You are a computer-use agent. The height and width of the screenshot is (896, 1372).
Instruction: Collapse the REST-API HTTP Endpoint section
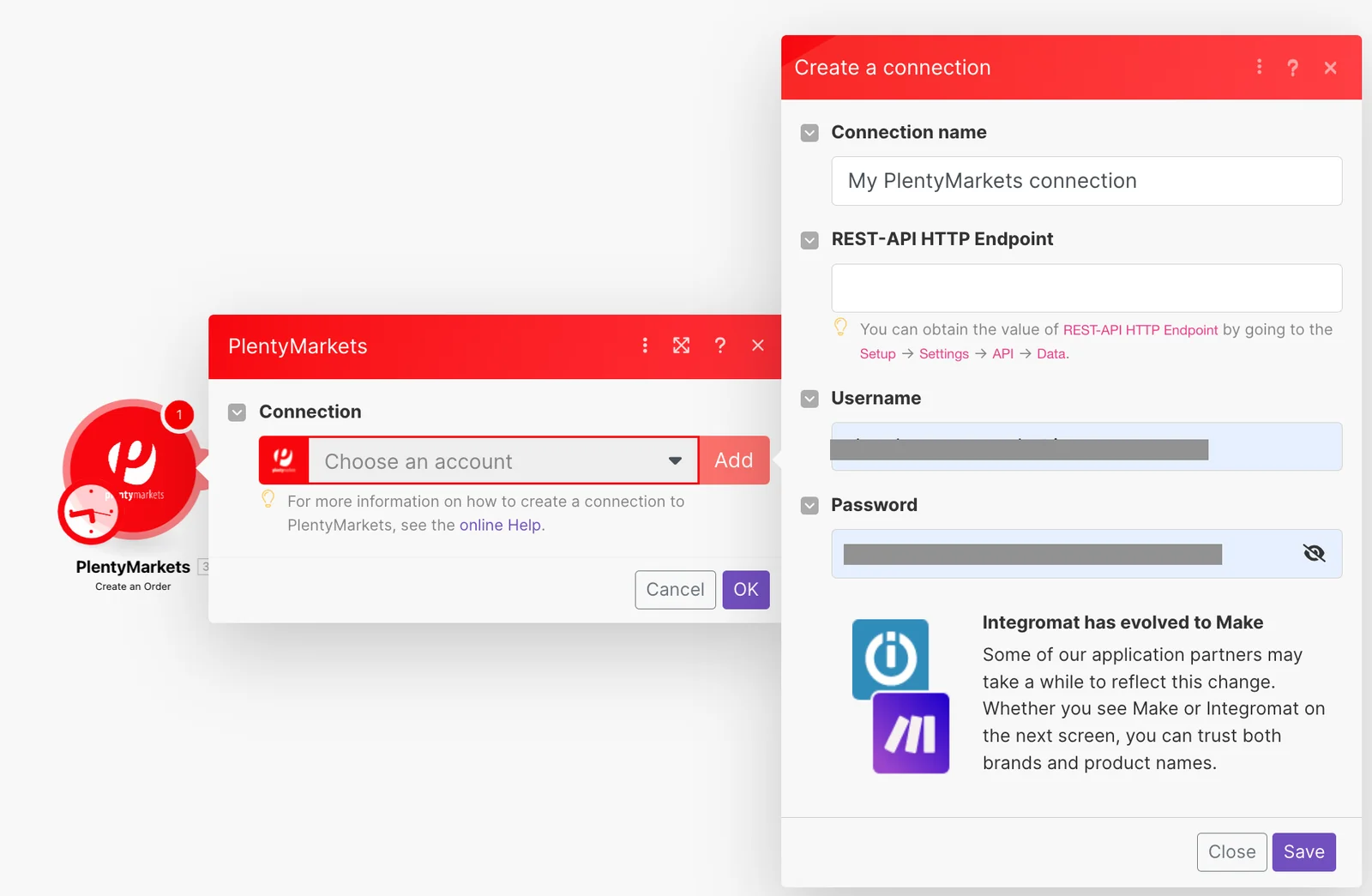click(x=809, y=240)
